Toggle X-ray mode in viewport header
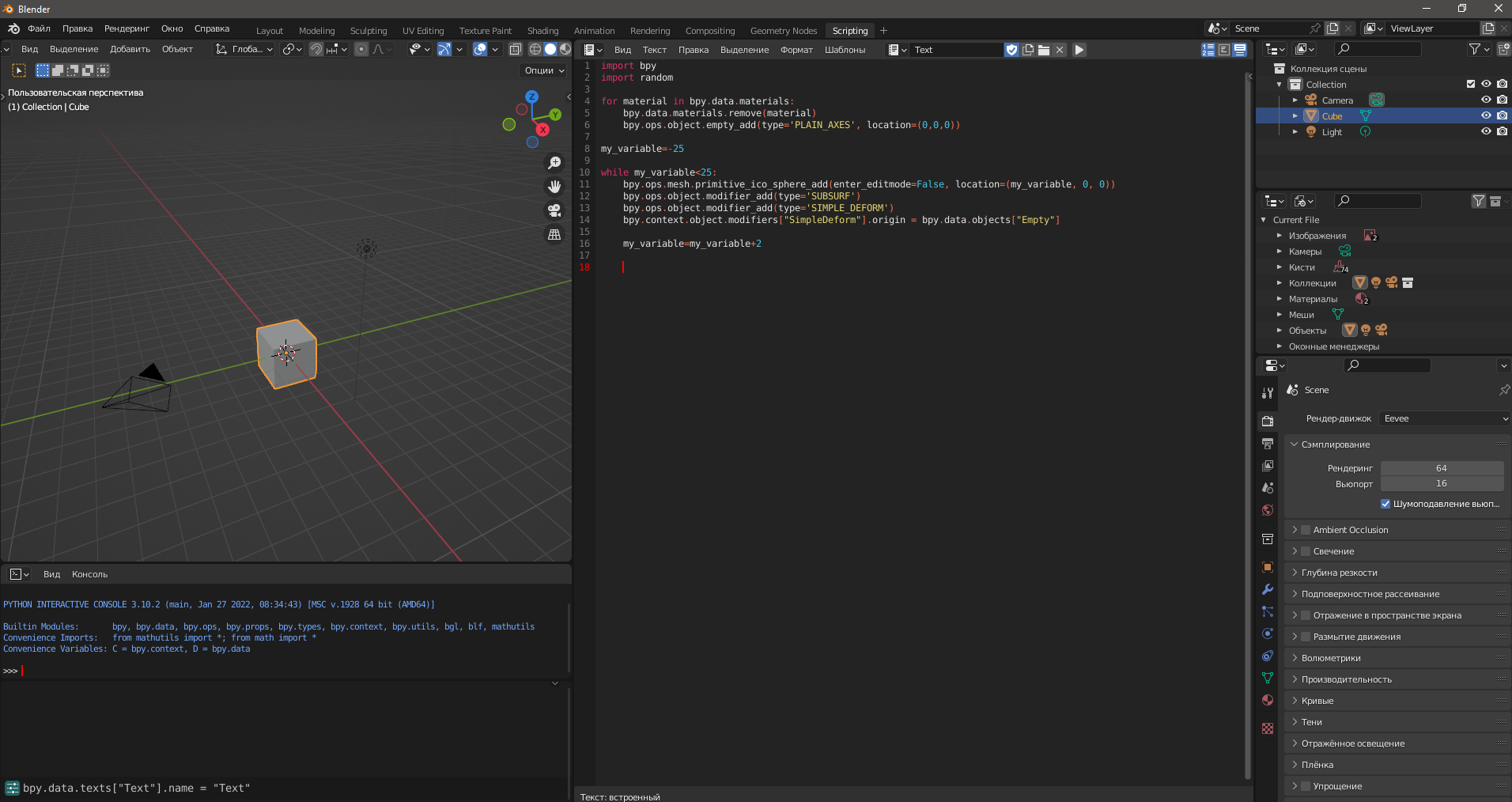This screenshot has width=1512, height=802. pyautogui.click(x=516, y=49)
